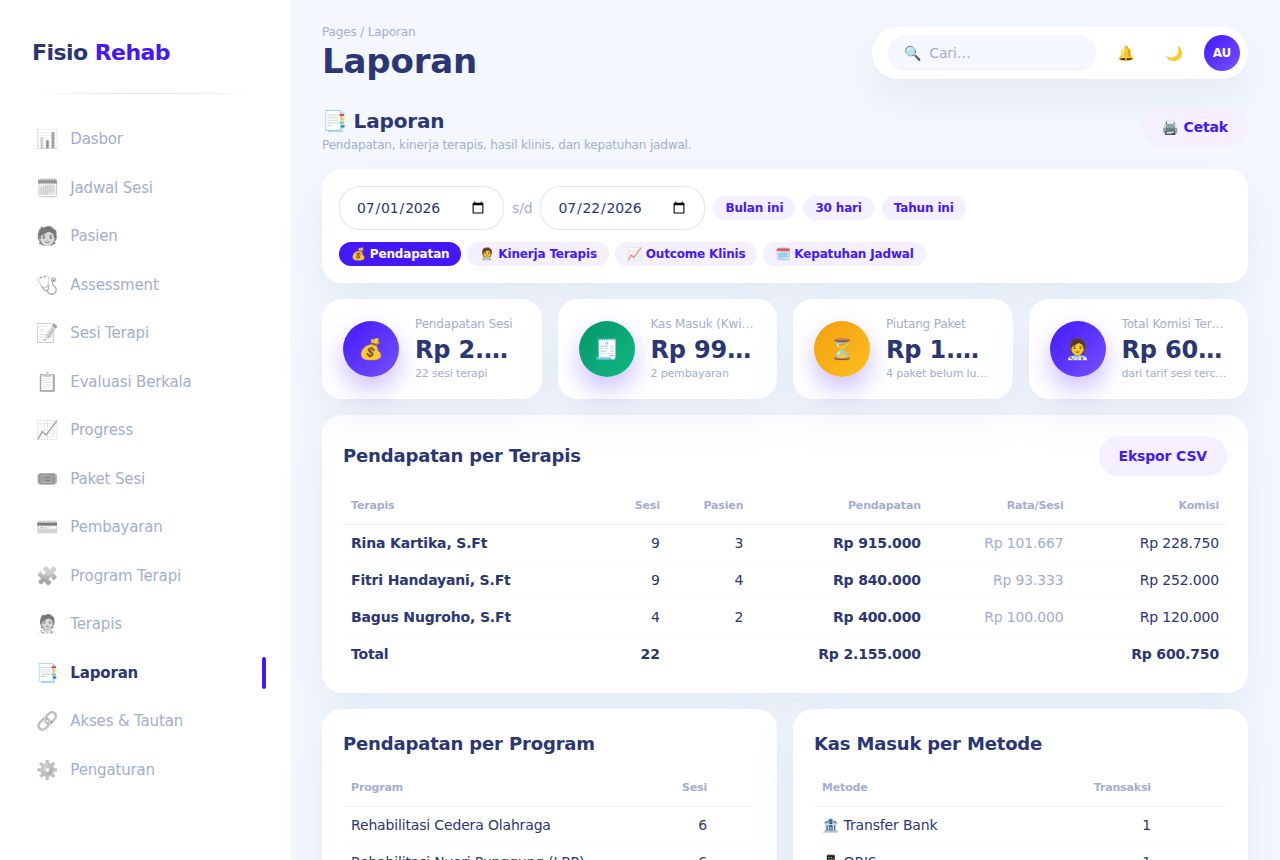Click the Total Komisi therapist icon

pyautogui.click(x=1078, y=349)
